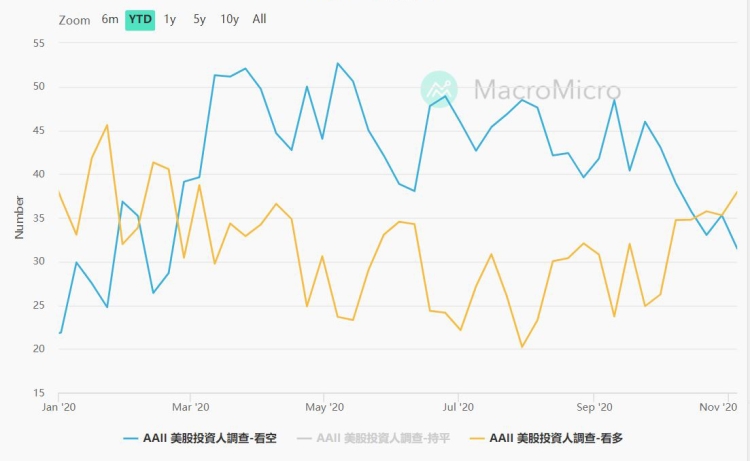Switch zoom range to 1y
750x461 pixels.
point(170,19)
